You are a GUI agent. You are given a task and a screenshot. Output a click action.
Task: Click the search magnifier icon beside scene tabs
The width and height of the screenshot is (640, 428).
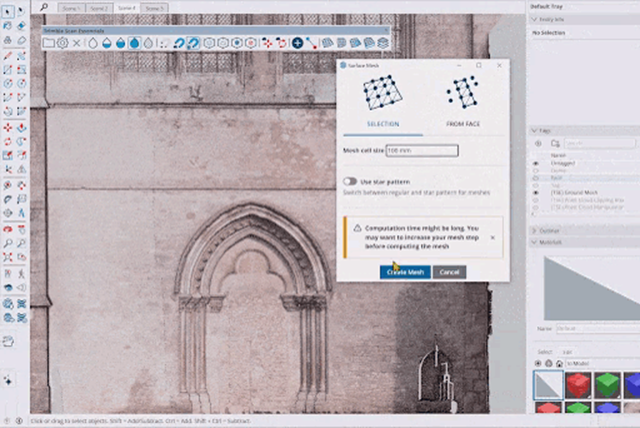pyautogui.click(x=45, y=7)
